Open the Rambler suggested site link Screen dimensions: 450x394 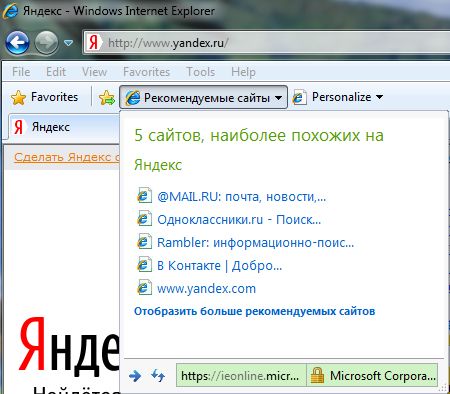coord(255,243)
